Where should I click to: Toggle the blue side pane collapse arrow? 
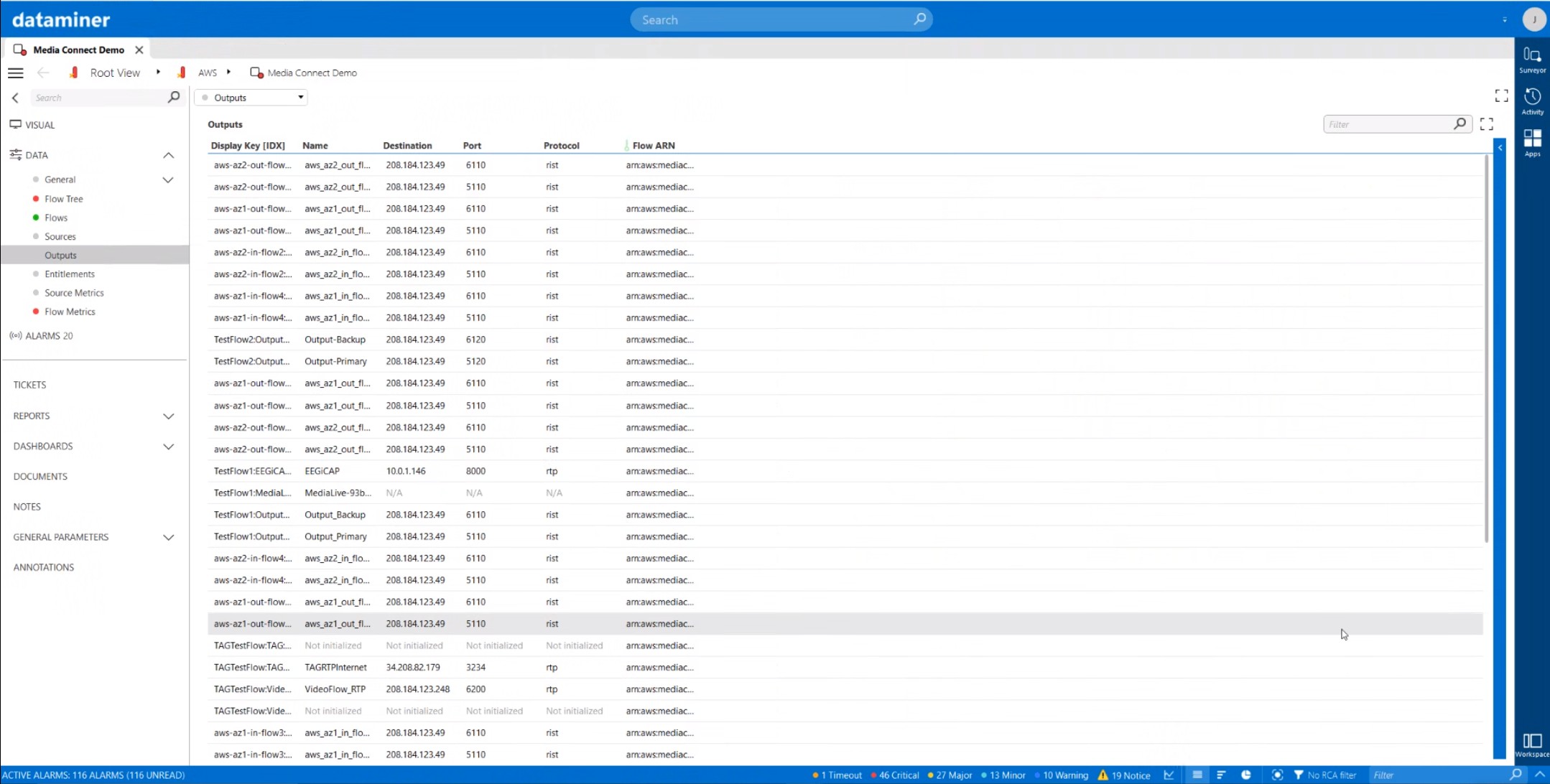[1500, 147]
